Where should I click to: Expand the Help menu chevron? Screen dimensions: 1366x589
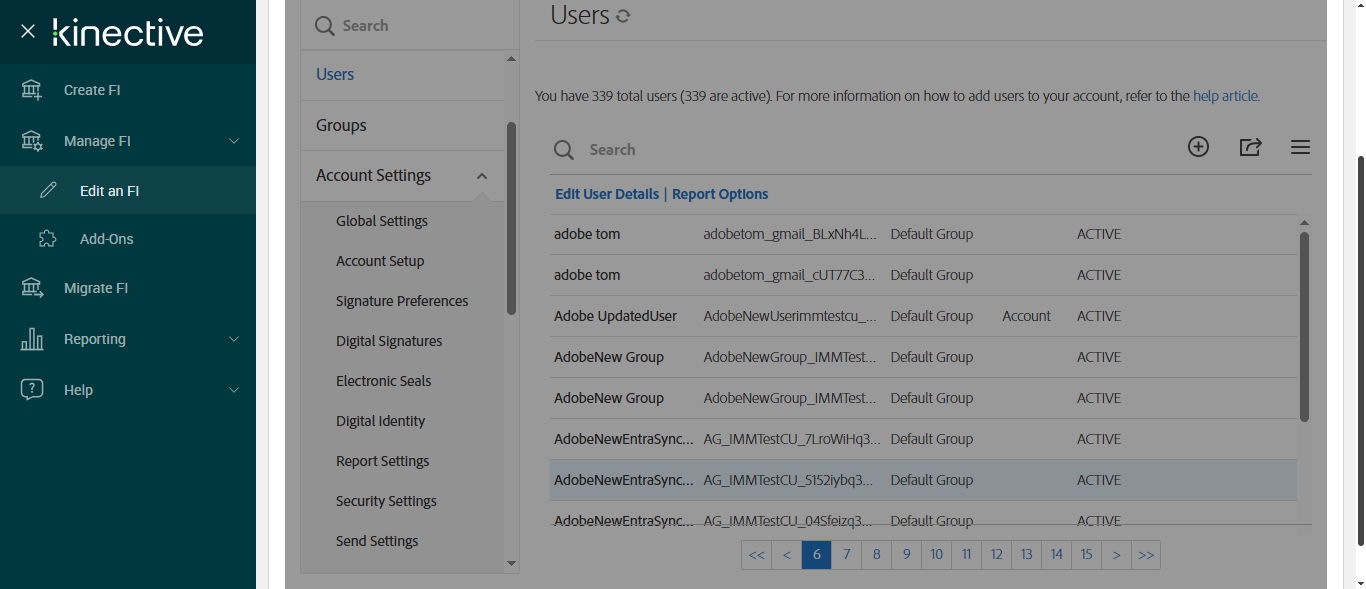pos(234,390)
